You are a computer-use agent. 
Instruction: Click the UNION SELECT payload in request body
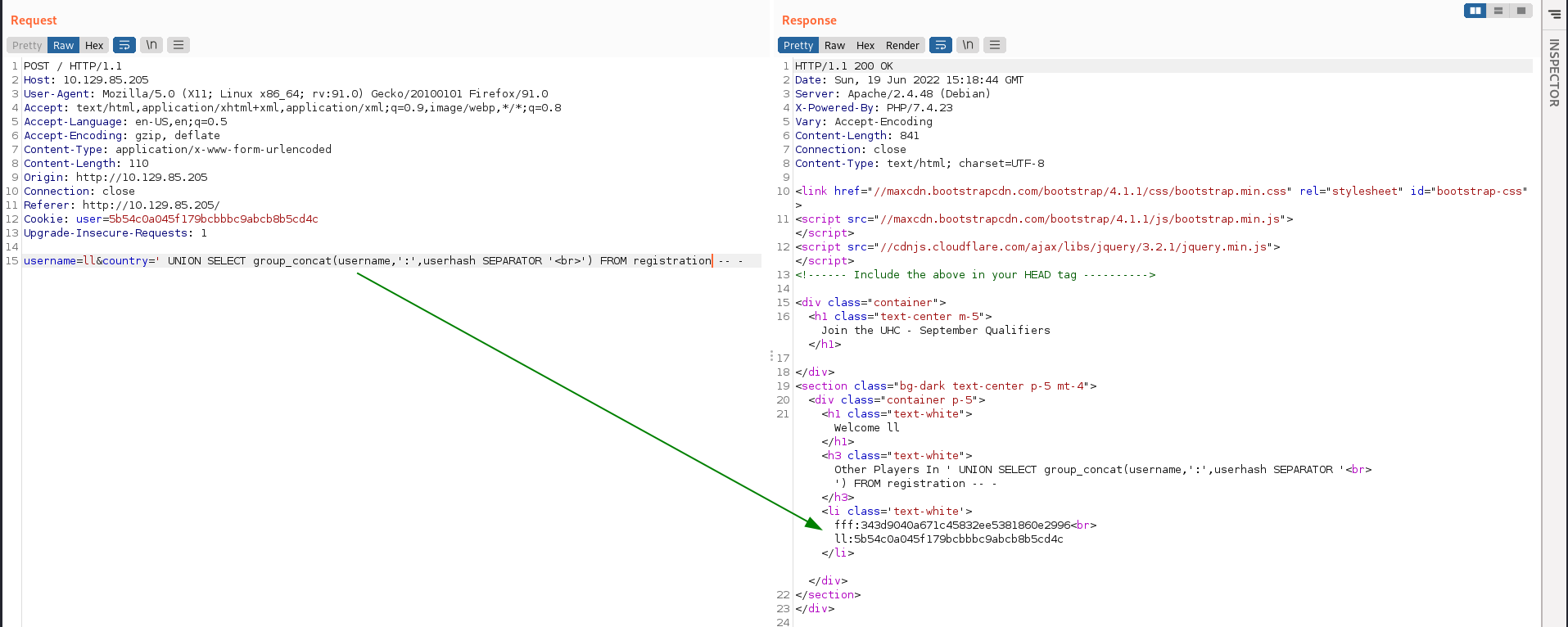tap(455, 261)
